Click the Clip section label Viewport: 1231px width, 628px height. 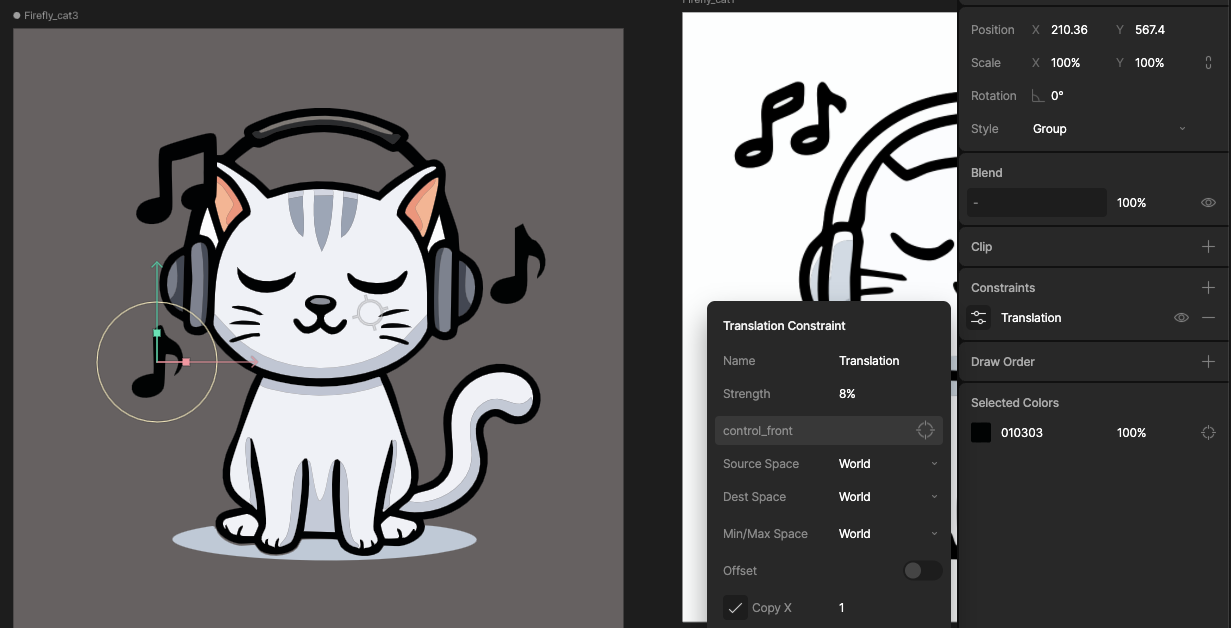point(982,247)
